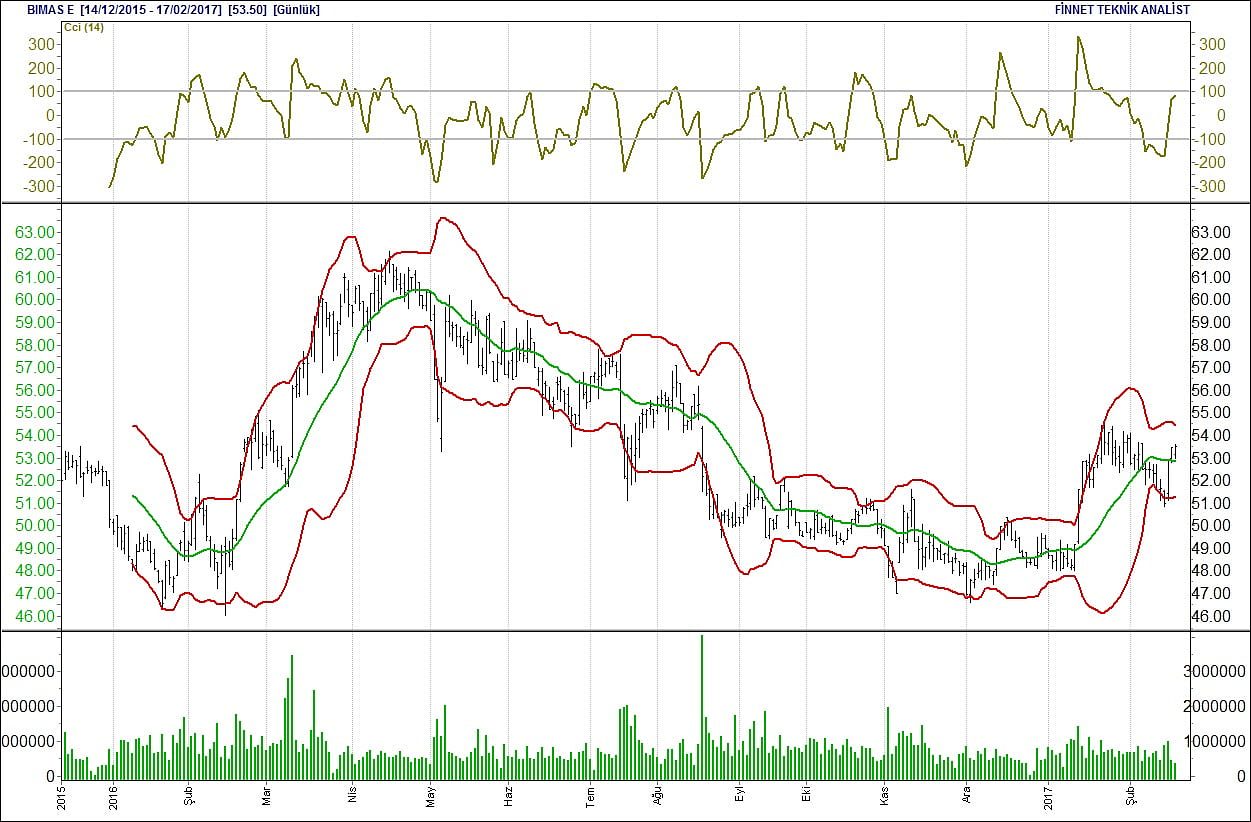The height and width of the screenshot is (822, 1251).
Task: Click '46.00' on the left green price axis
Action: 35,617
